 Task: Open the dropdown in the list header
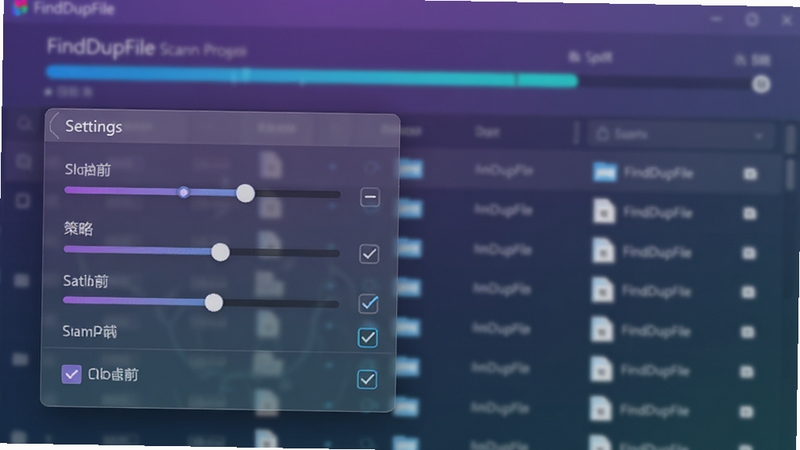pos(680,135)
